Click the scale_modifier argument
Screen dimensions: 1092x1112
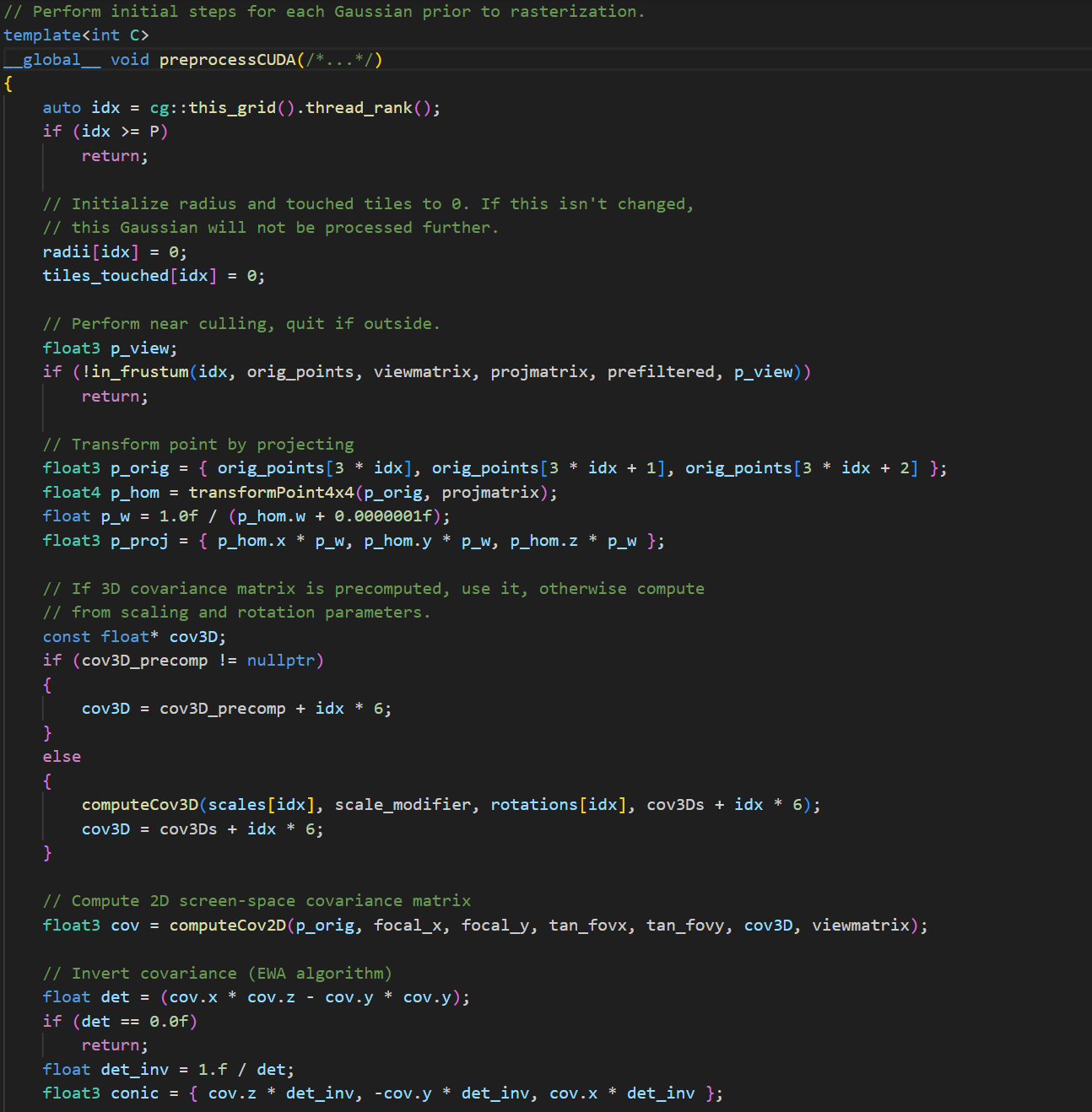point(403,805)
